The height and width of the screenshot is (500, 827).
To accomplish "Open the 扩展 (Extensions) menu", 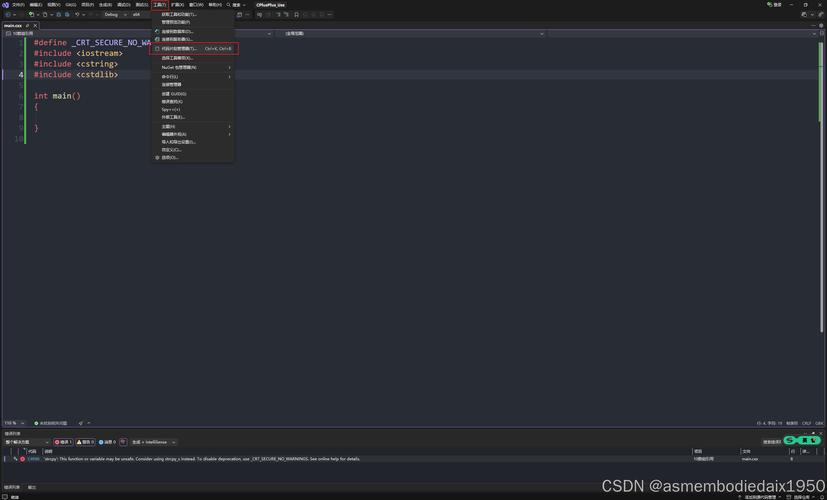I will [x=178, y=5].
